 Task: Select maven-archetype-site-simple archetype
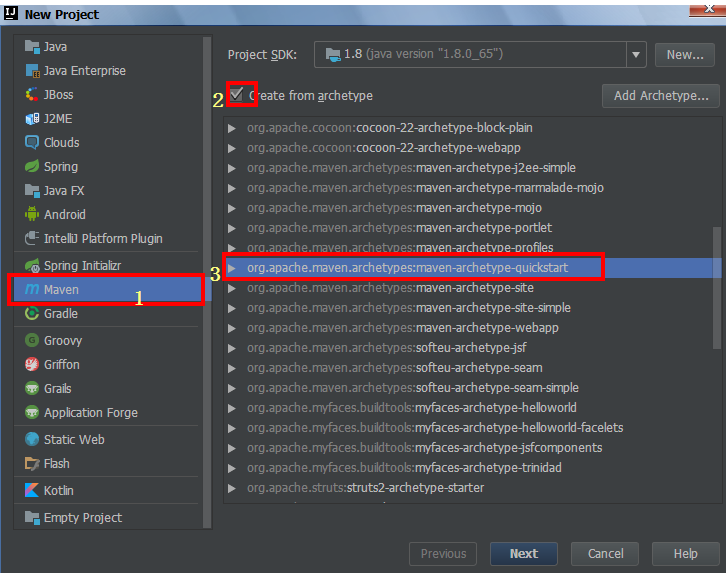click(472, 308)
